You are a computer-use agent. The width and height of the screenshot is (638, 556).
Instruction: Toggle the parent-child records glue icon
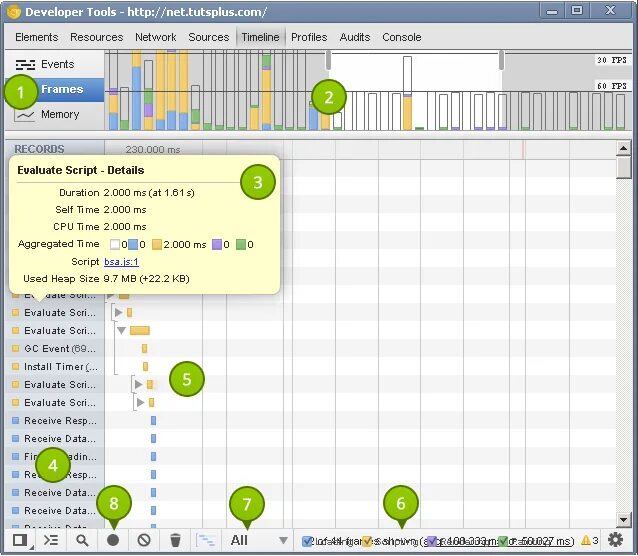pyautogui.click(x=205, y=540)
